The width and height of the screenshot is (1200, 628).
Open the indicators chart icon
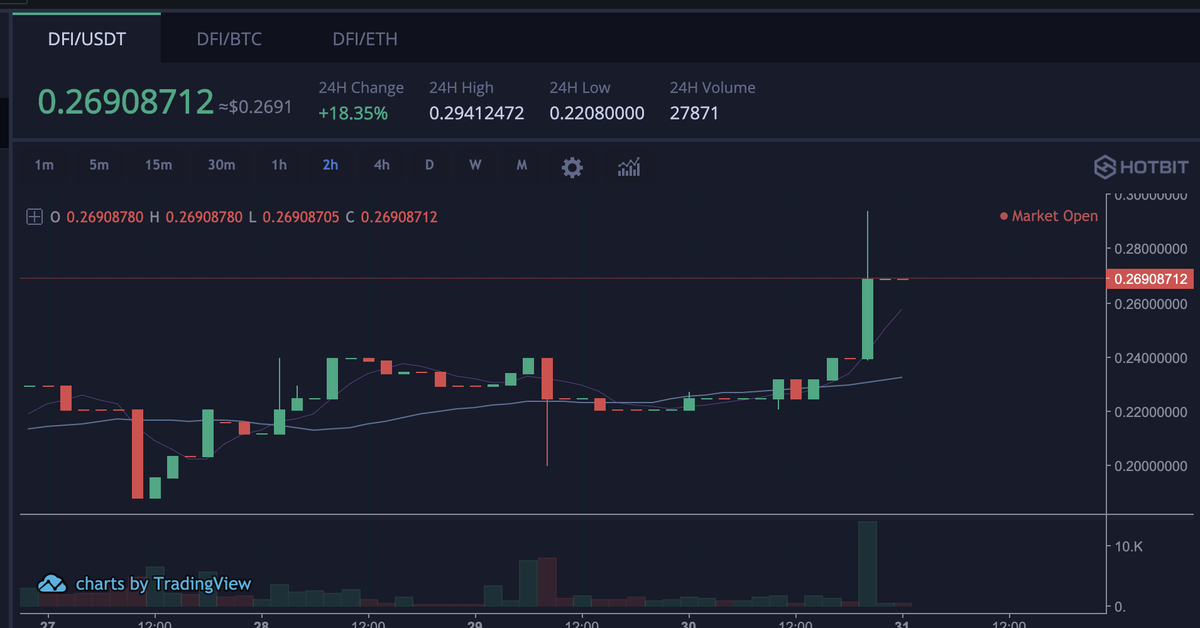pyautogui.click(x=629, y=167)
